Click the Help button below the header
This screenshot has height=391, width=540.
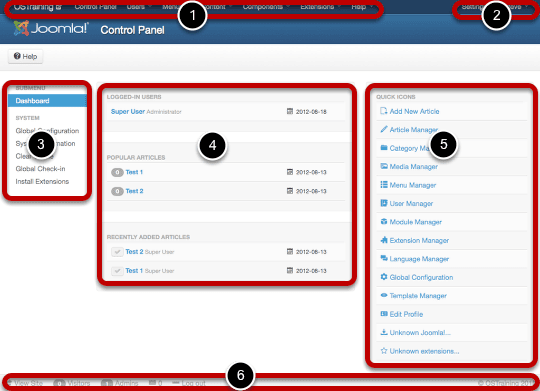25,56
